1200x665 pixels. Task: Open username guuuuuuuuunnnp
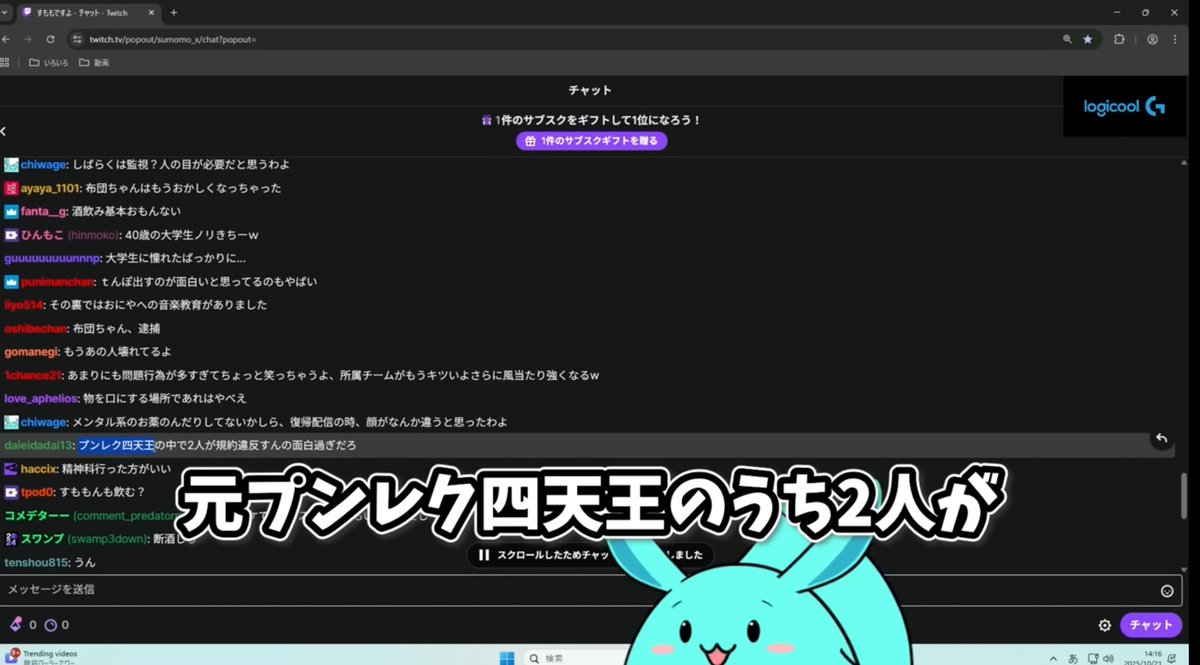point(51,258)
